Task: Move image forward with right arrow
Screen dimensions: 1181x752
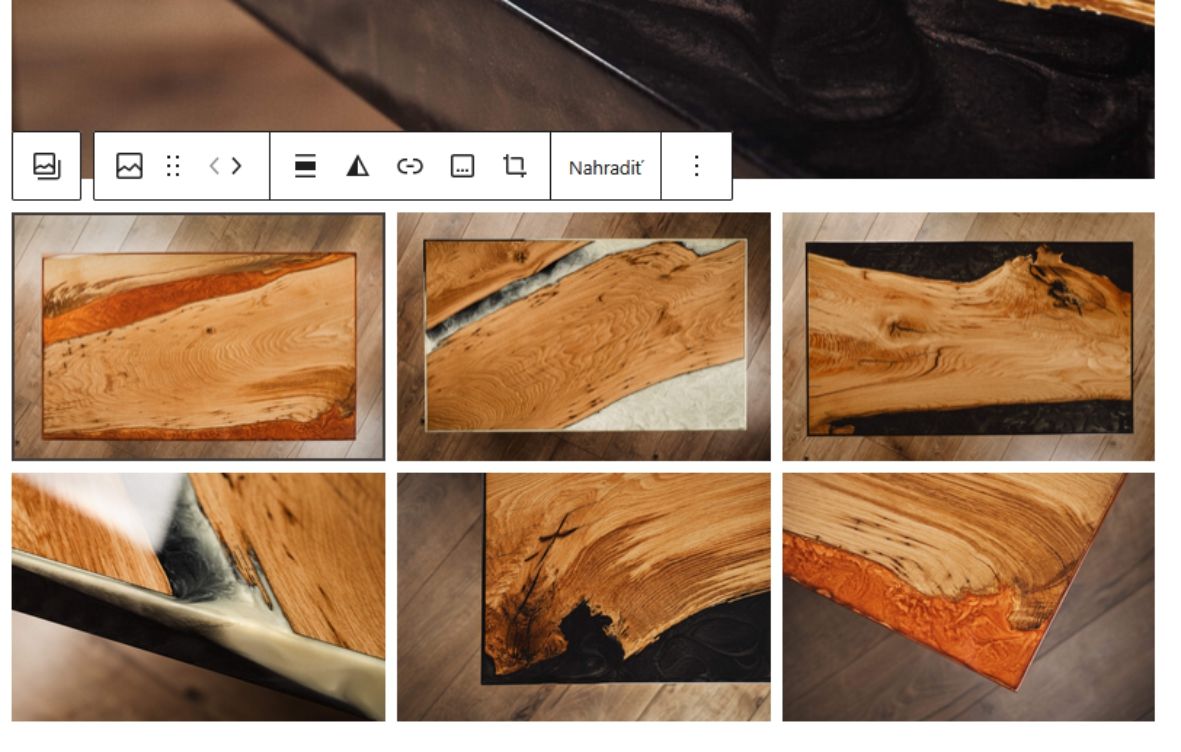Action: (x=237, y=166)
